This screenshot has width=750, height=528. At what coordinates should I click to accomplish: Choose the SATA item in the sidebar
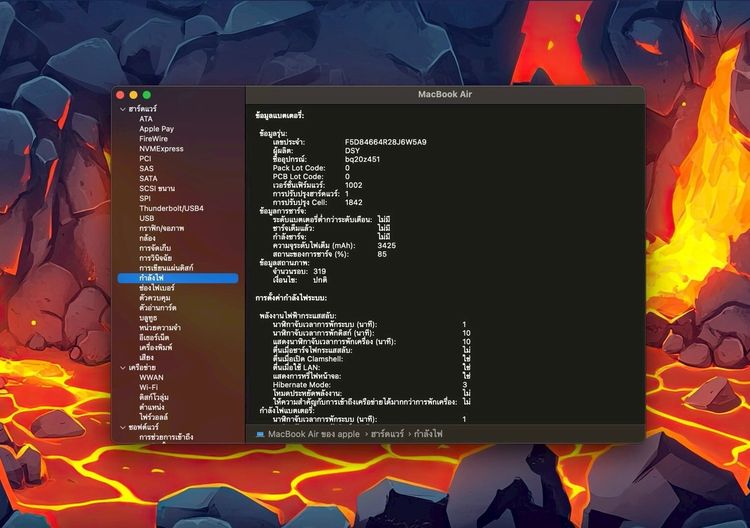148,178
